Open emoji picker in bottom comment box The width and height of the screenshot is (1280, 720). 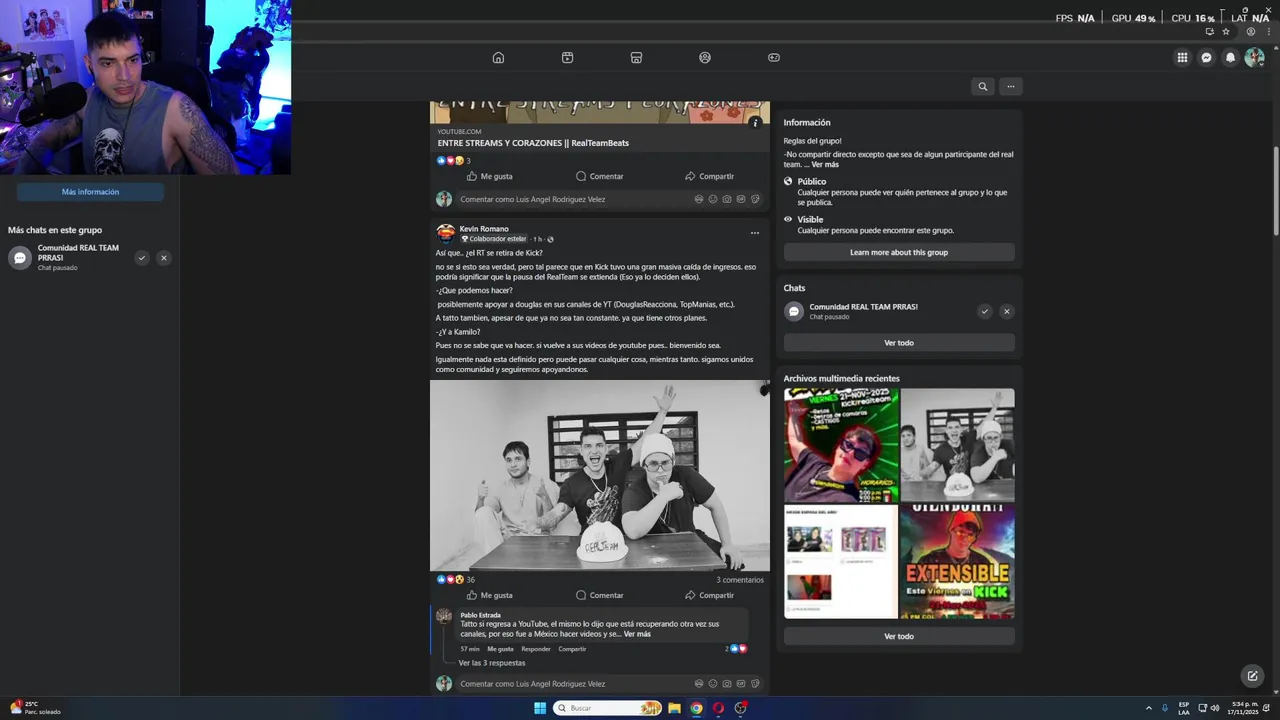point(713,684)
